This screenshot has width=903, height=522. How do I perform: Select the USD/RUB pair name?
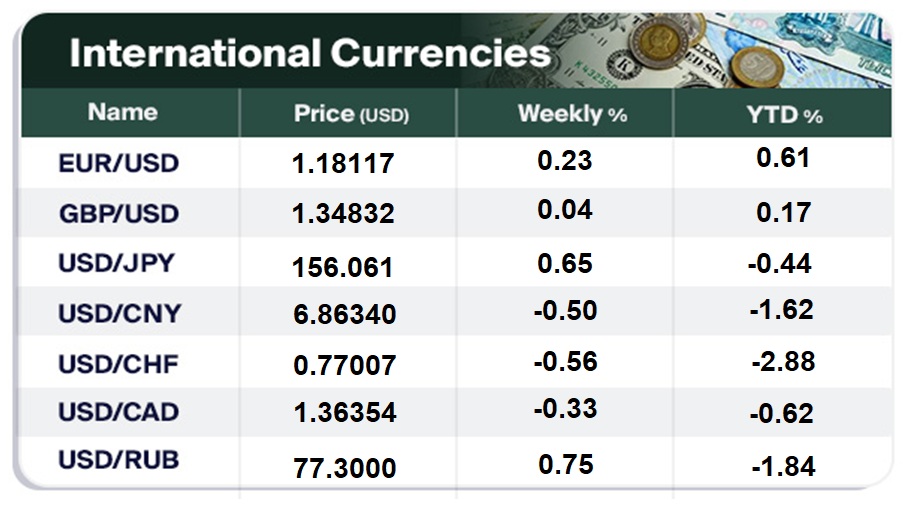[x=118, y=461]
